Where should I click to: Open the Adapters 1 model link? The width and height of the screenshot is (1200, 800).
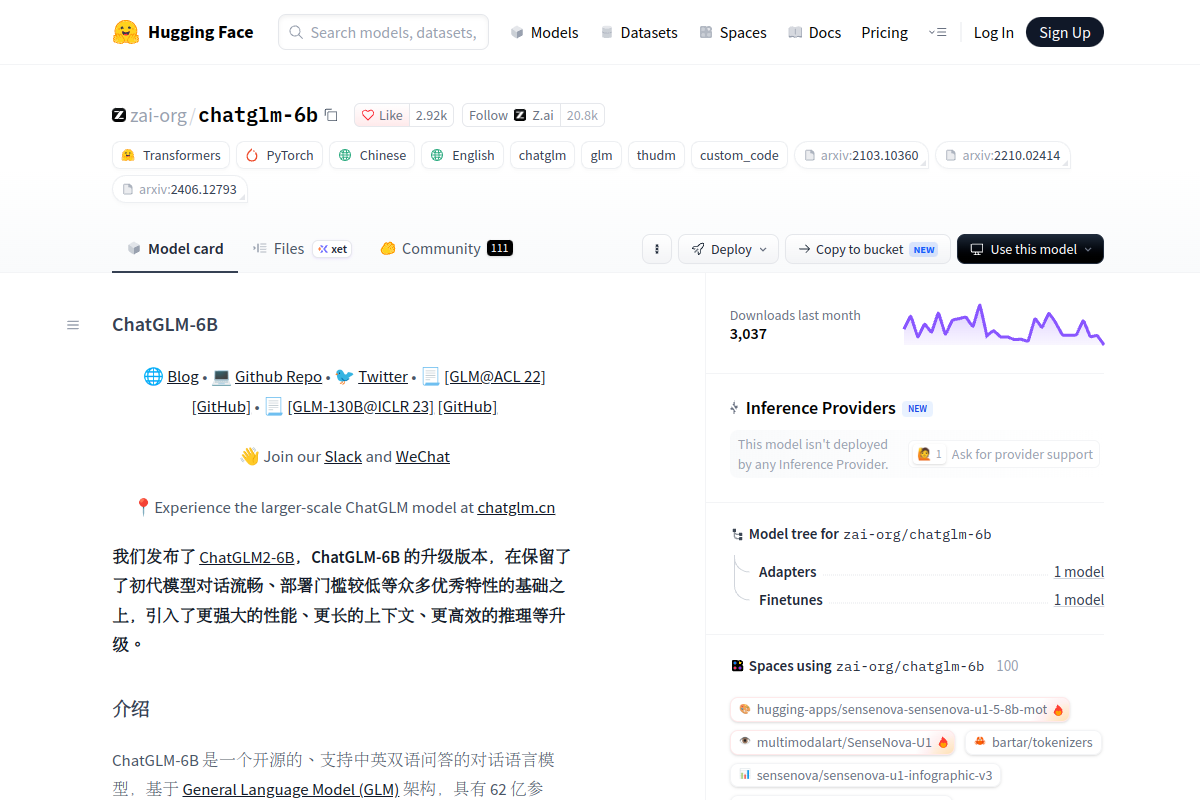tap(1078, 572)
